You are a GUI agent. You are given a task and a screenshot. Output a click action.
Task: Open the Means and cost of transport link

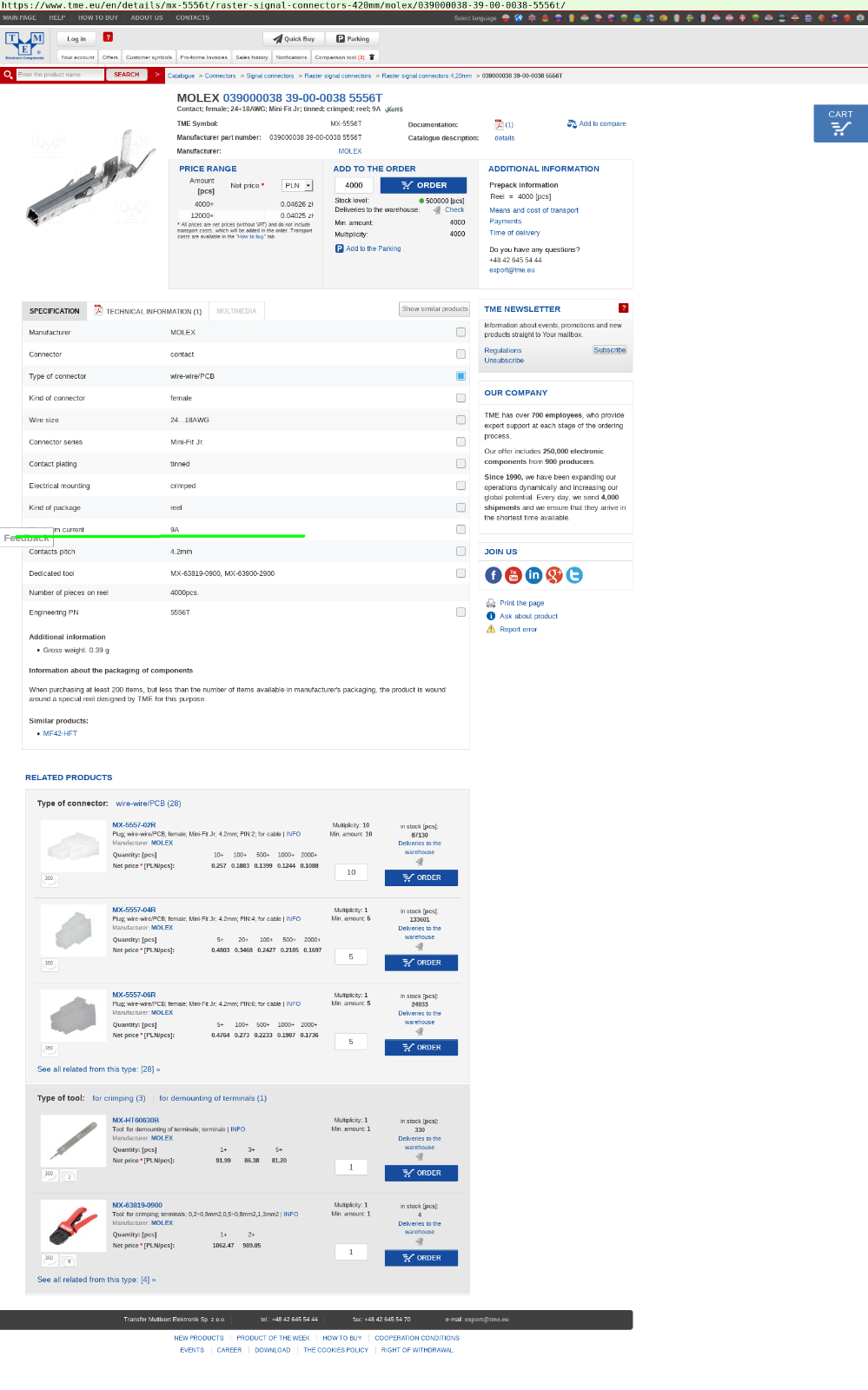(x=533, y=210)
